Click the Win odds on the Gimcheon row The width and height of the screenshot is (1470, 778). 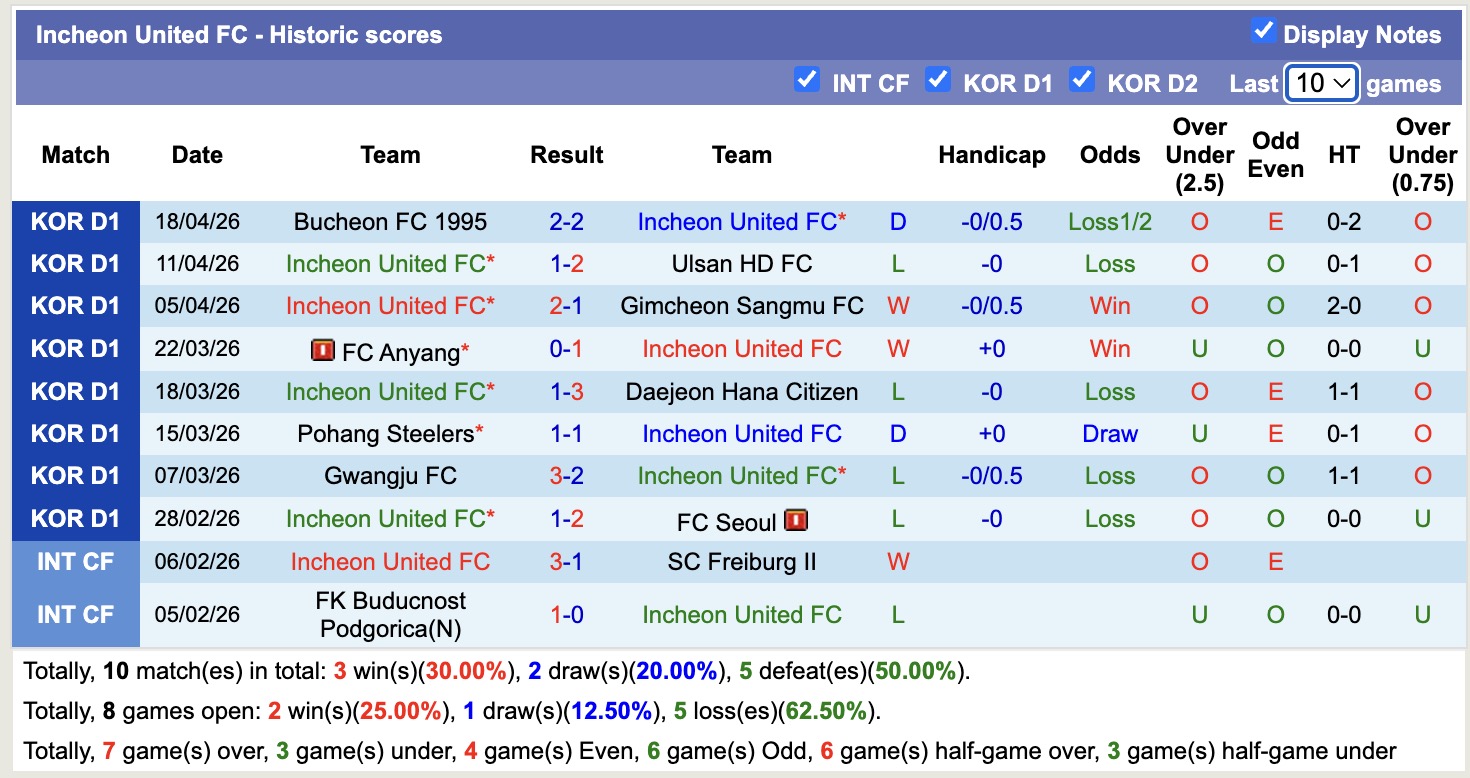[x=1109, y=306]
